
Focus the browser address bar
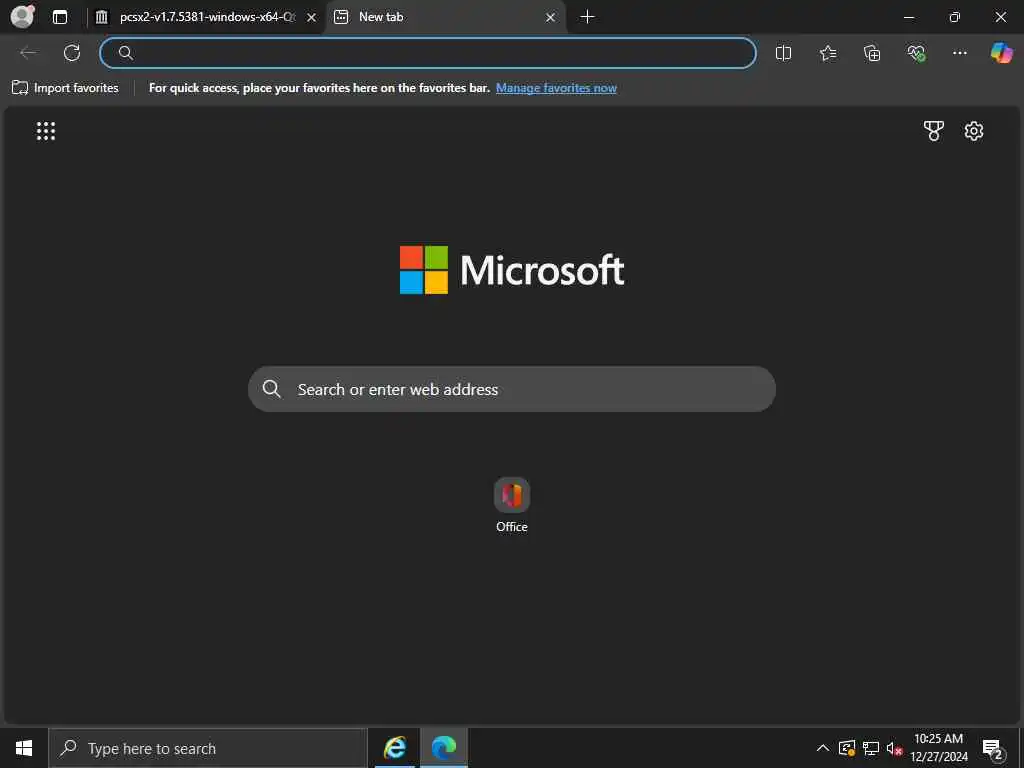pyautogui.click(x=428, y=53)
